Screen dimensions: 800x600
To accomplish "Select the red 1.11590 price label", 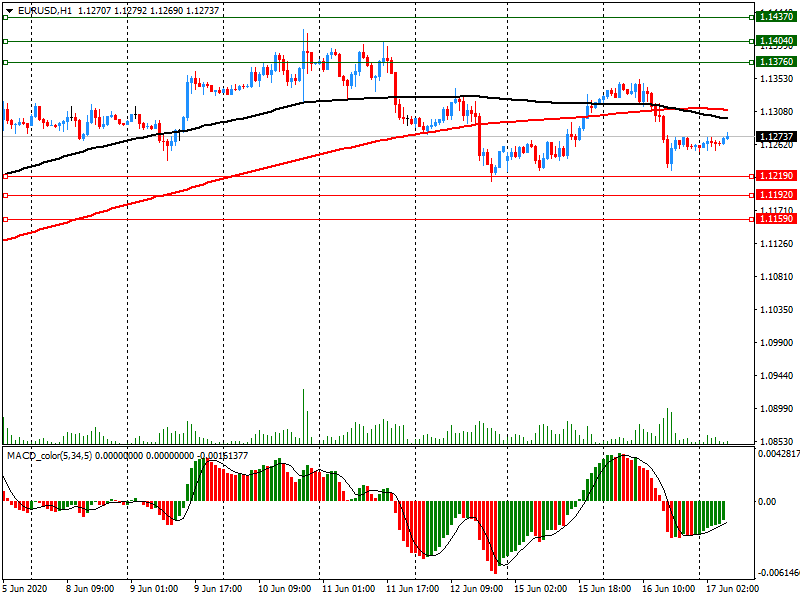I will [776, 218].
